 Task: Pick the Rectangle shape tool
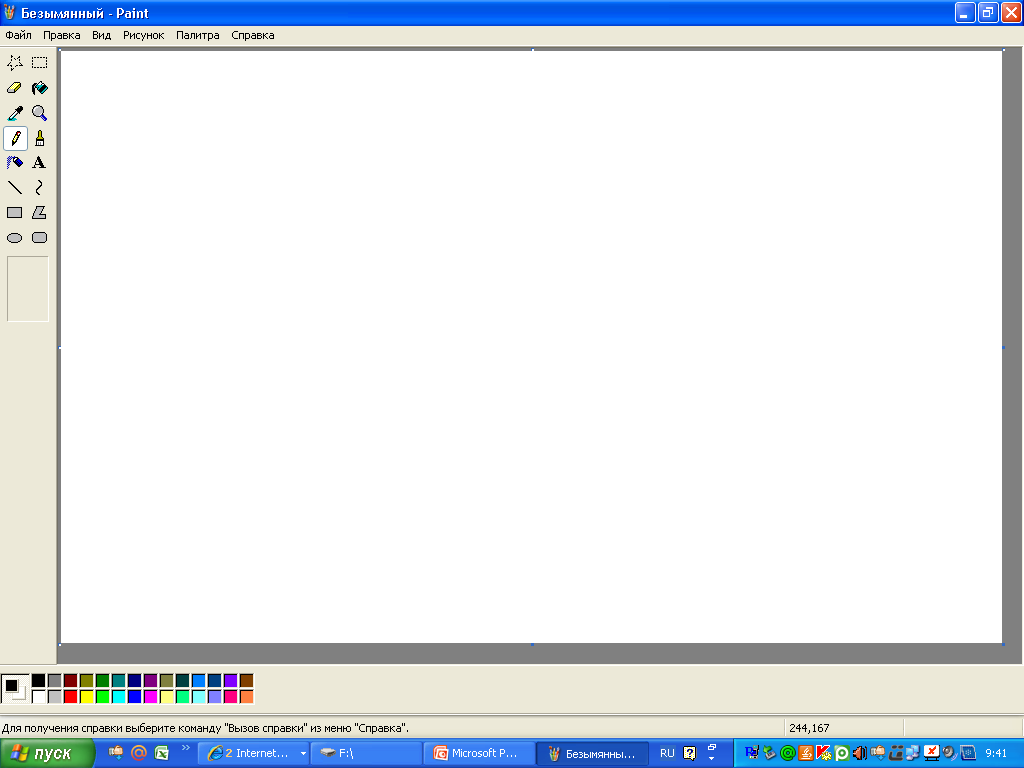click(15, 213)
